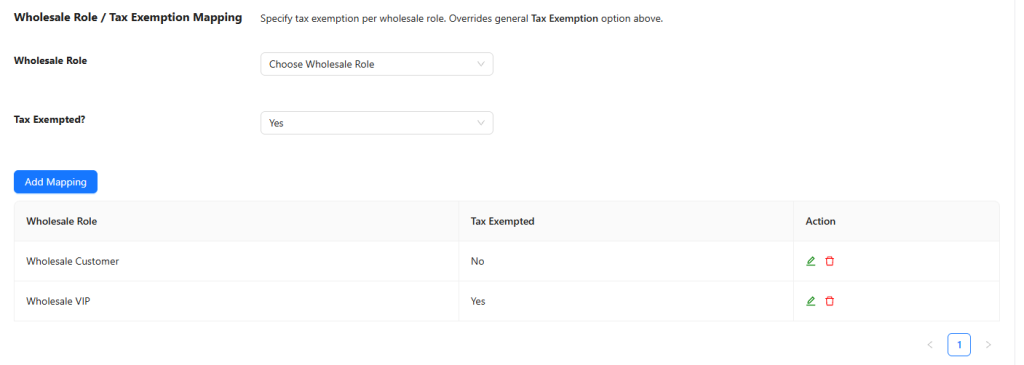
Task: Click the Add Mapping button
Action: 56,182
